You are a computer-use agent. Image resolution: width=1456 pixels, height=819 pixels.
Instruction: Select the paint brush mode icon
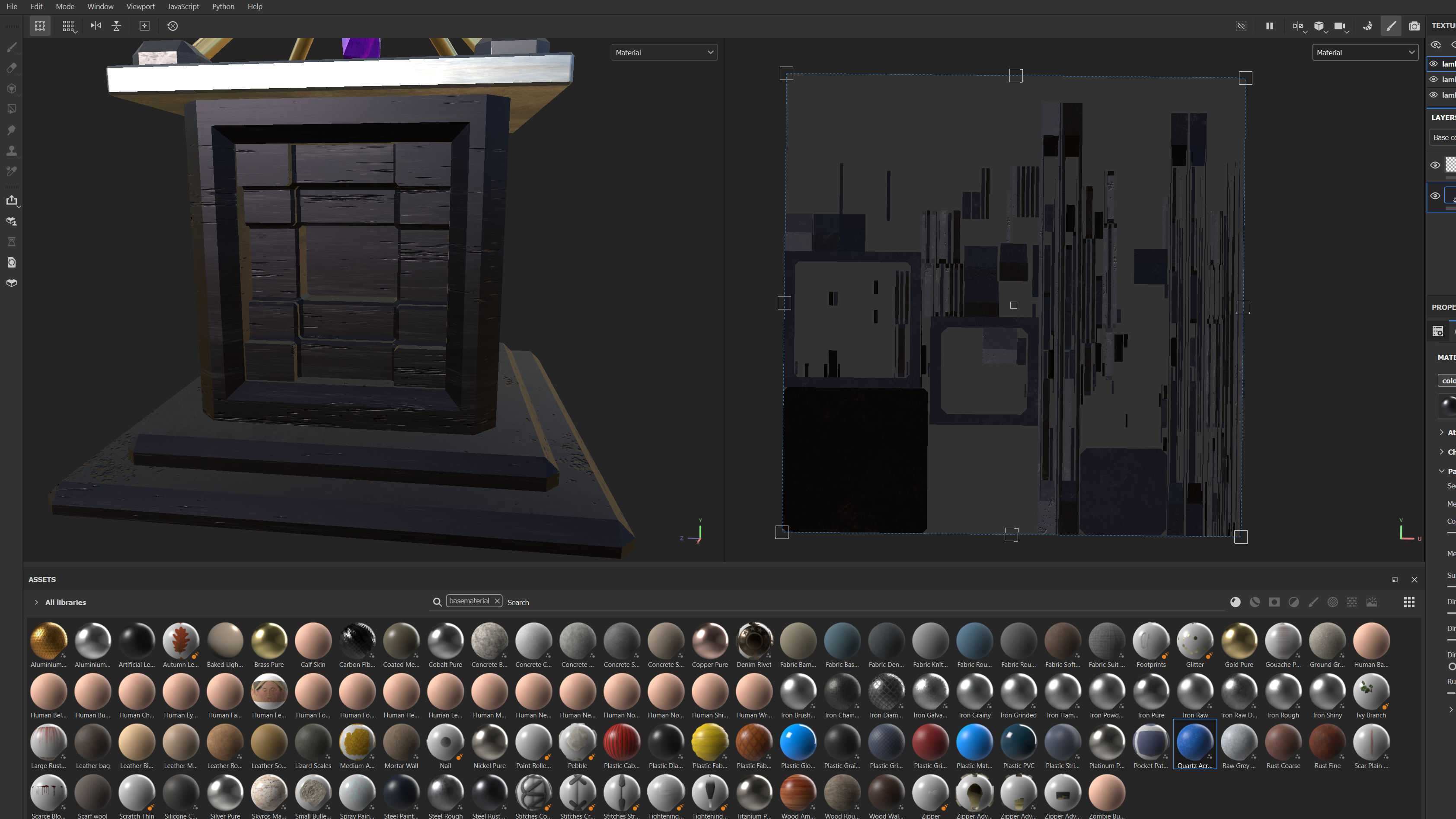(x=1390, y=25)
